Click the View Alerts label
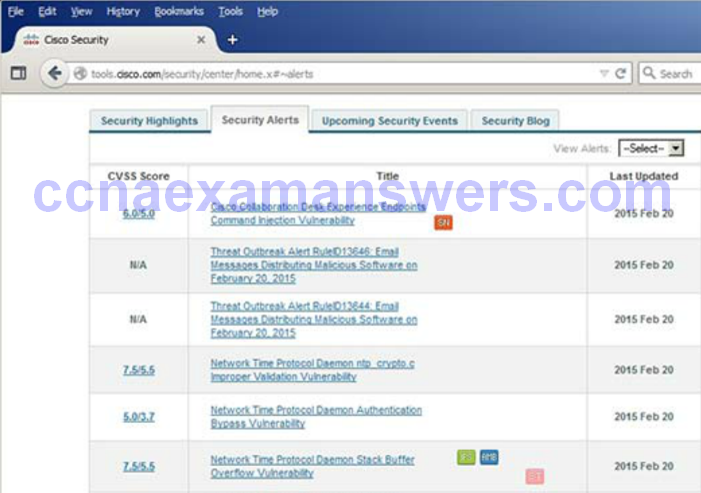The width and height of the screenshot is (701, 493). (x=582, y=148)
